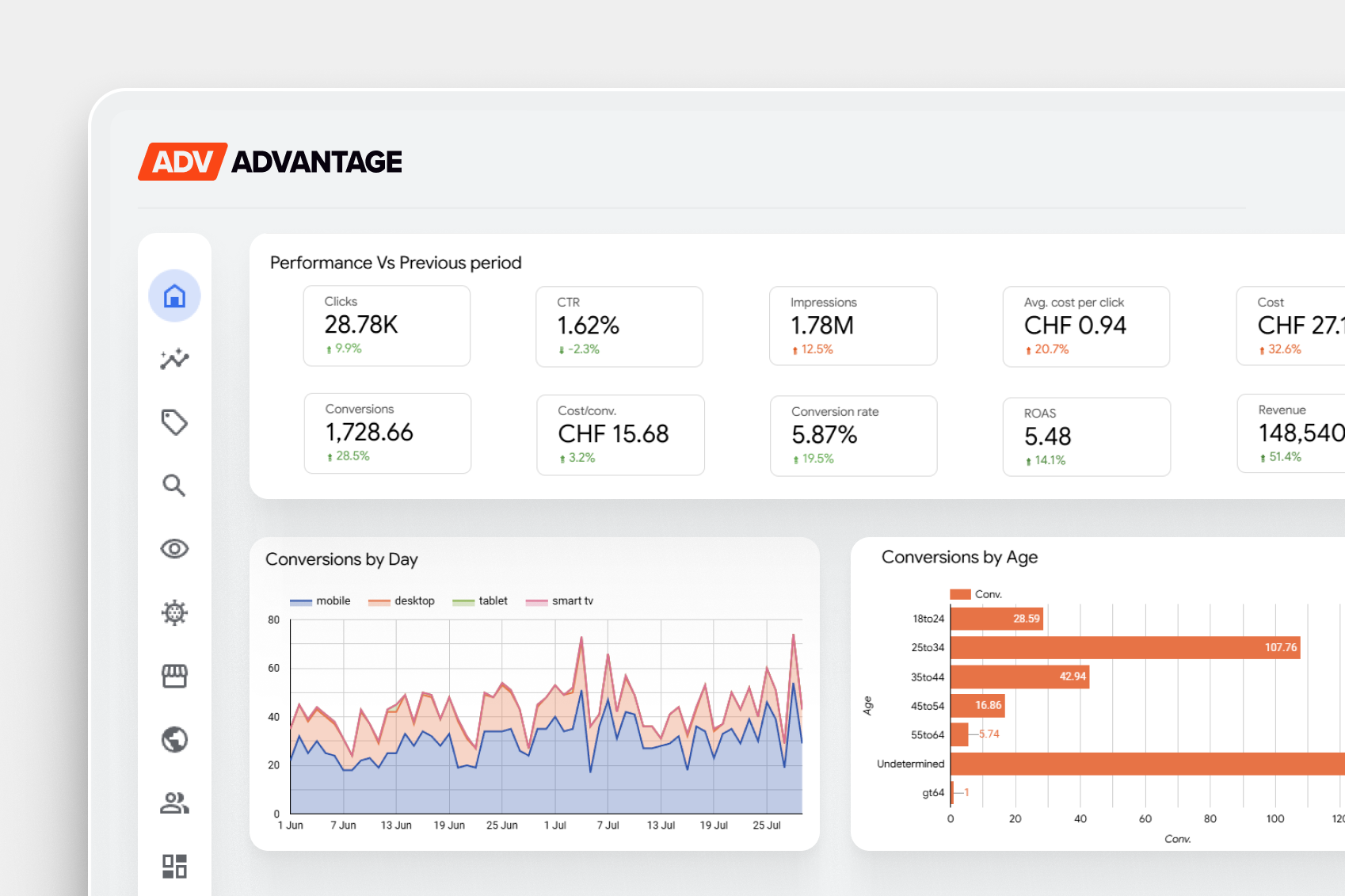Viewport: 1345px width, 896px height.
Task: Click the ADV Advantage logo
Action: (x=270, y=162)
